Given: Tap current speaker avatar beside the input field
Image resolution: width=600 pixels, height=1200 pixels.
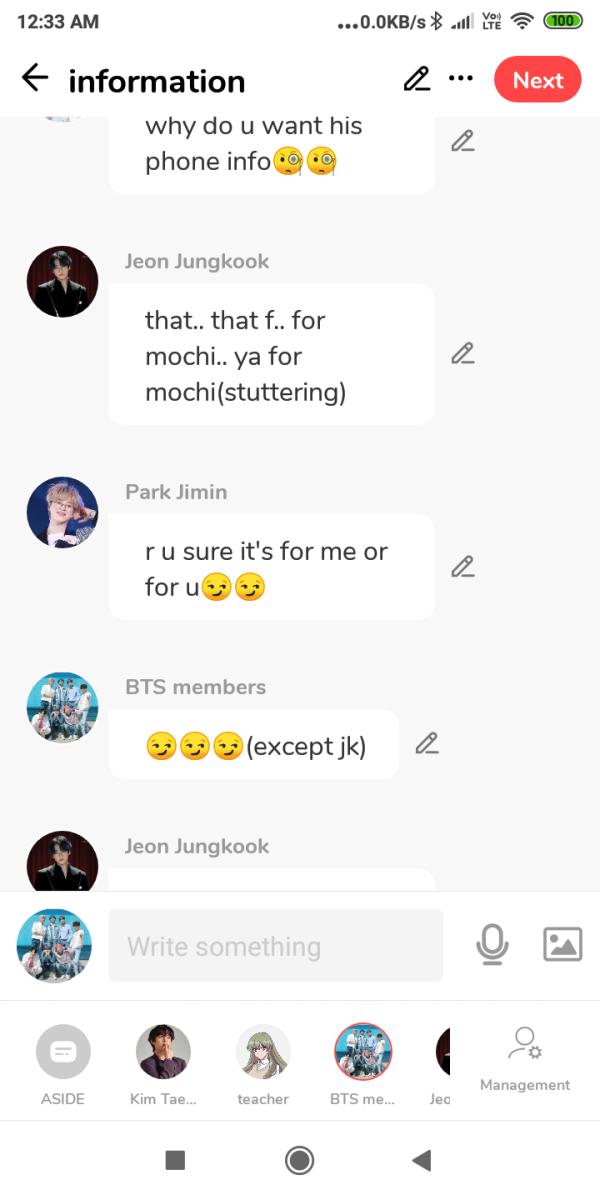Looking at the screenshot, I should [x=54, y=946].
